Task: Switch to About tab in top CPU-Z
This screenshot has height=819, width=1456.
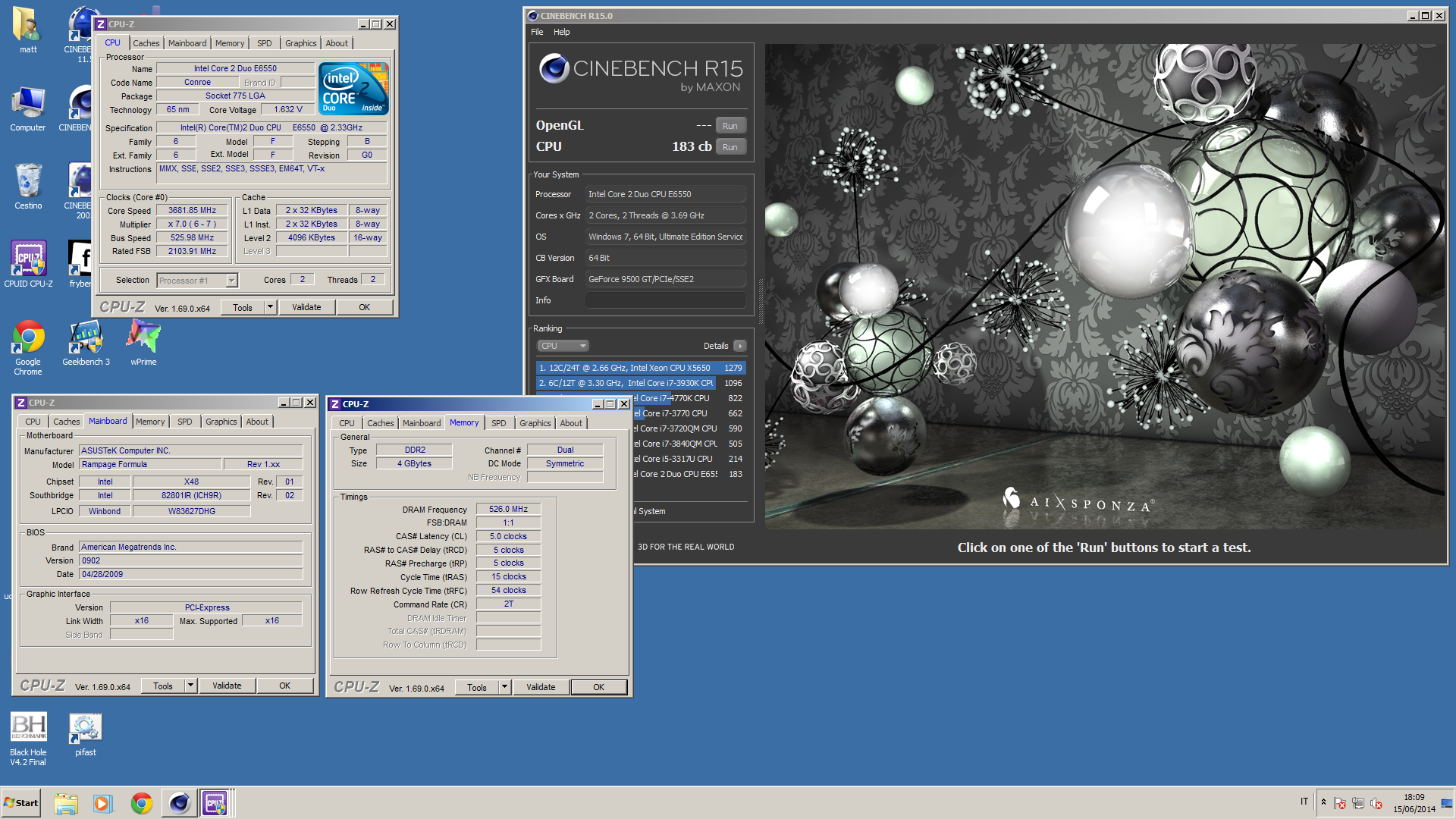Action: (337, 43)
